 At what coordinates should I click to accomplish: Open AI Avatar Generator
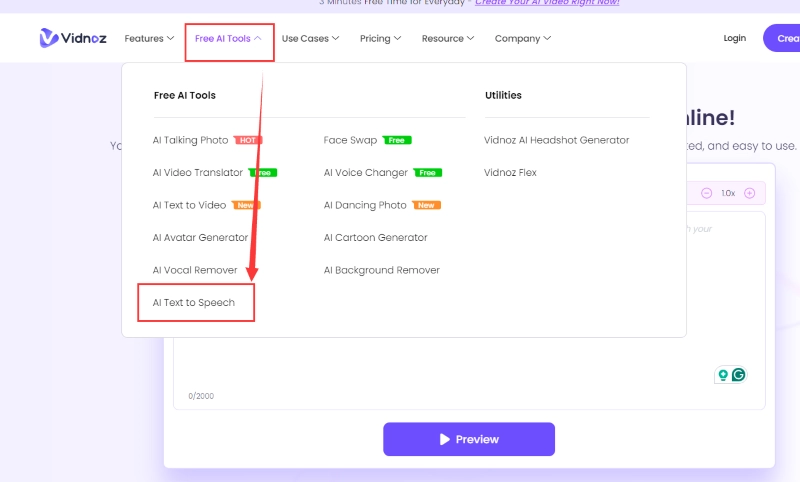(x=200, y=238)
